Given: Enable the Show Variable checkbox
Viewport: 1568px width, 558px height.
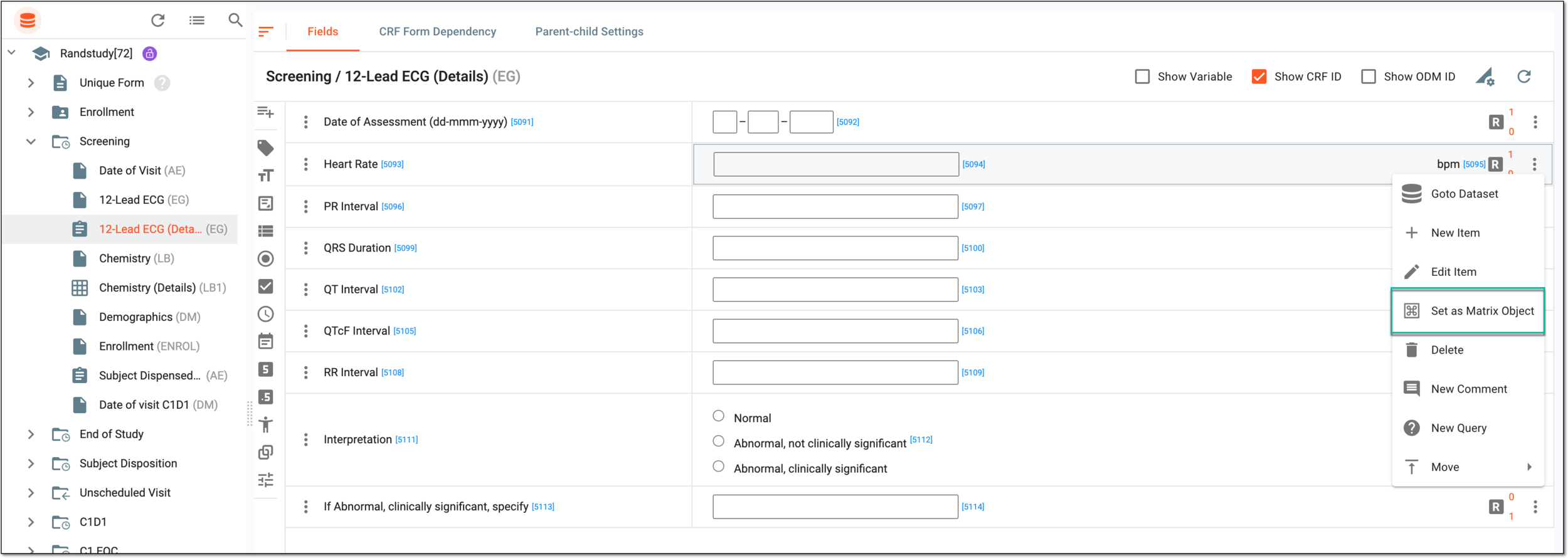Looking at the screenshot, I should (x=1143, y=76).
